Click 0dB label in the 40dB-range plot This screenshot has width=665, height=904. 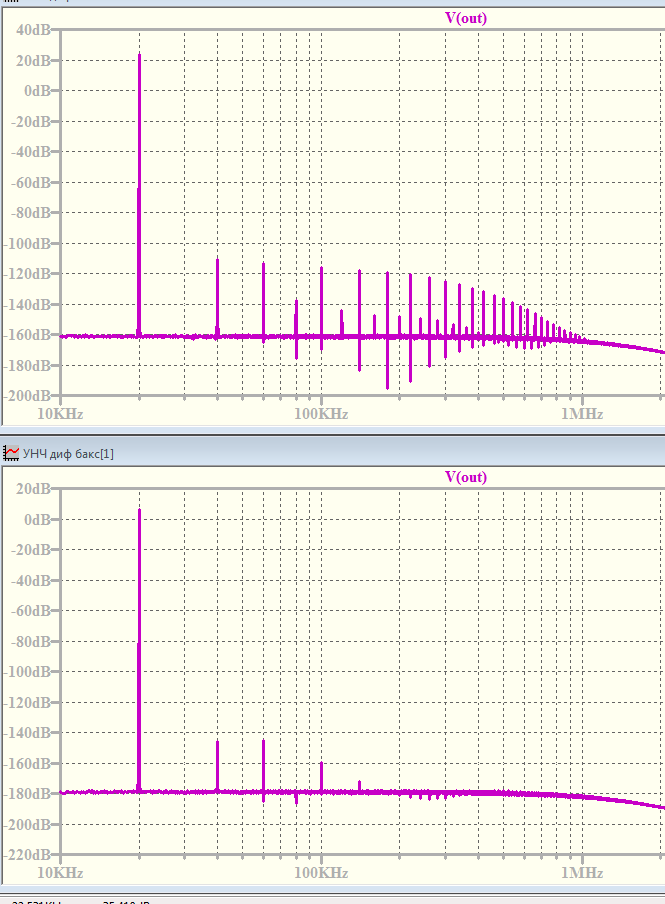click(37, 91)
